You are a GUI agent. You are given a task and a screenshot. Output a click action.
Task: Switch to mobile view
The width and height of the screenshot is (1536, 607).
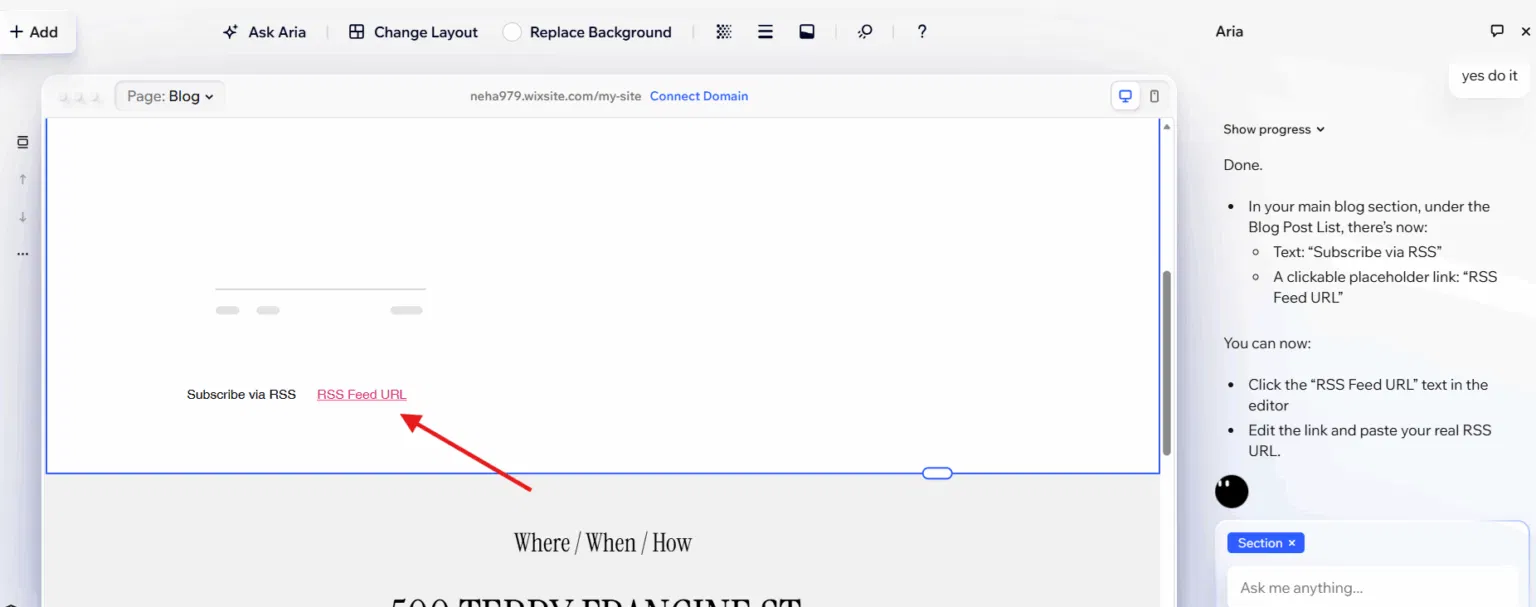[1154, 97]
